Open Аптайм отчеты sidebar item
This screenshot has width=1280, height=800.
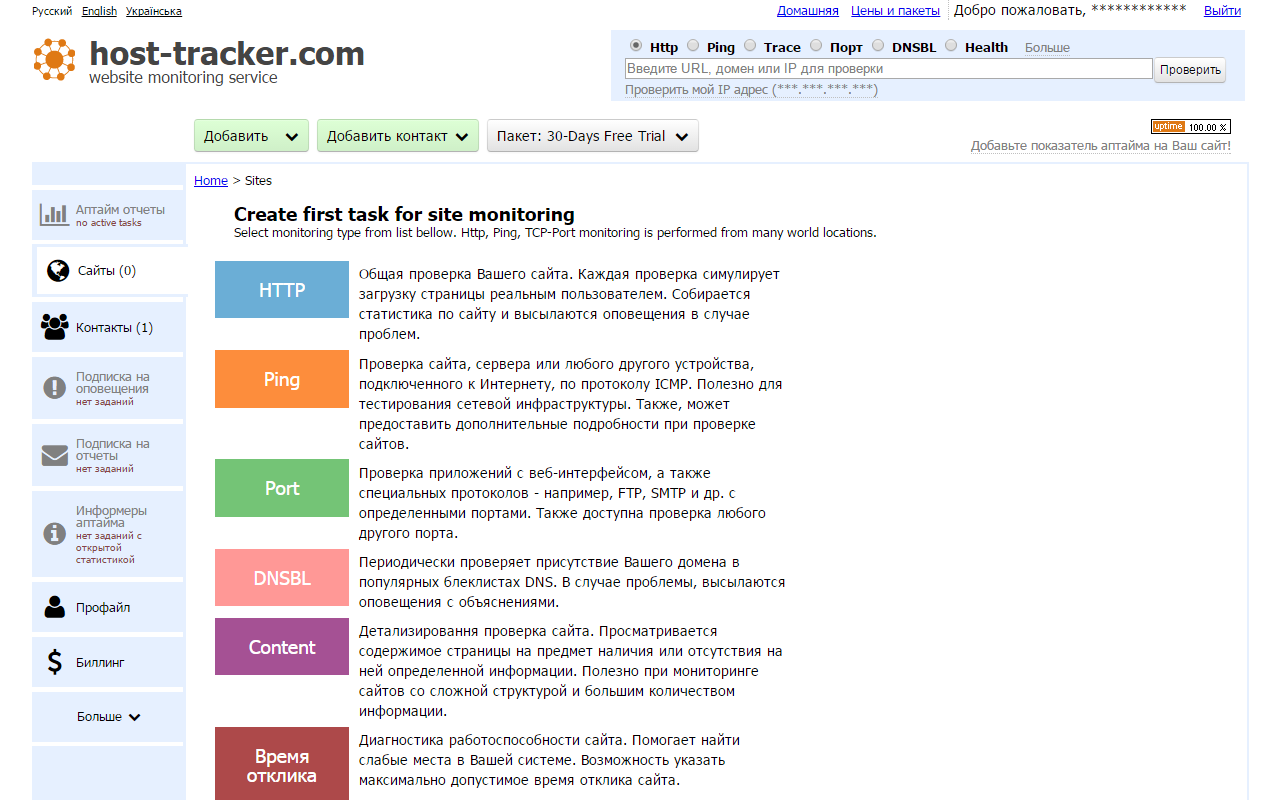point(109,215)
